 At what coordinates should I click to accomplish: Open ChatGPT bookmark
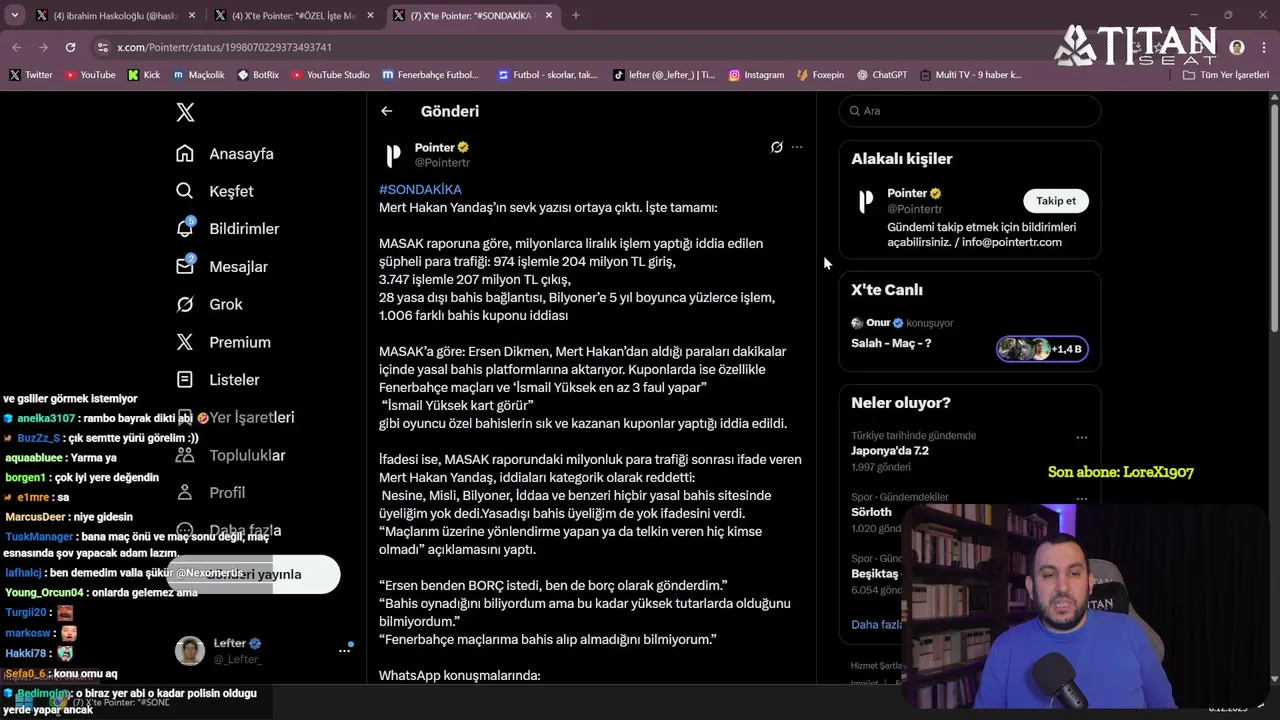(881, 75)
